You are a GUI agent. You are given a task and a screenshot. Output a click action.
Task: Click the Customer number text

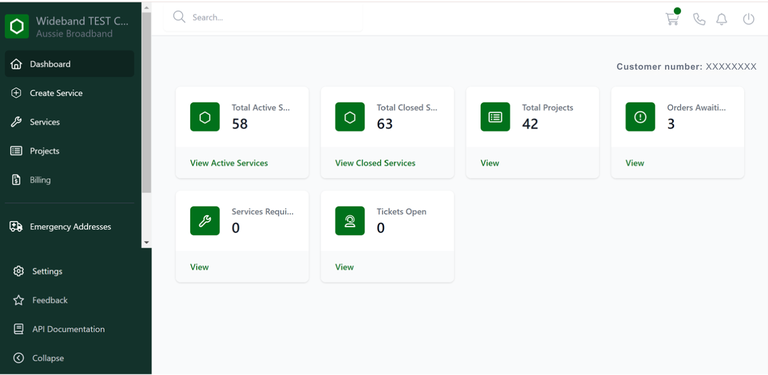686,67
